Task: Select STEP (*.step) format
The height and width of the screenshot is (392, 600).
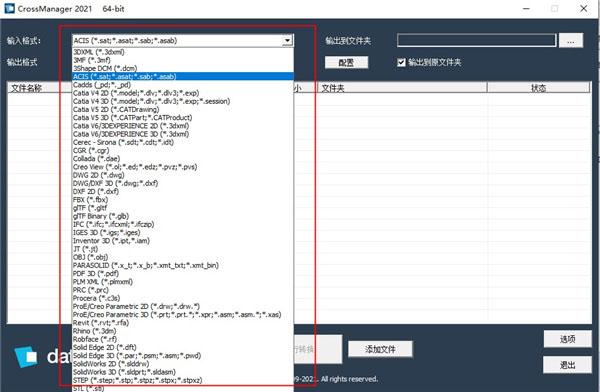Action: pos(183,380)
